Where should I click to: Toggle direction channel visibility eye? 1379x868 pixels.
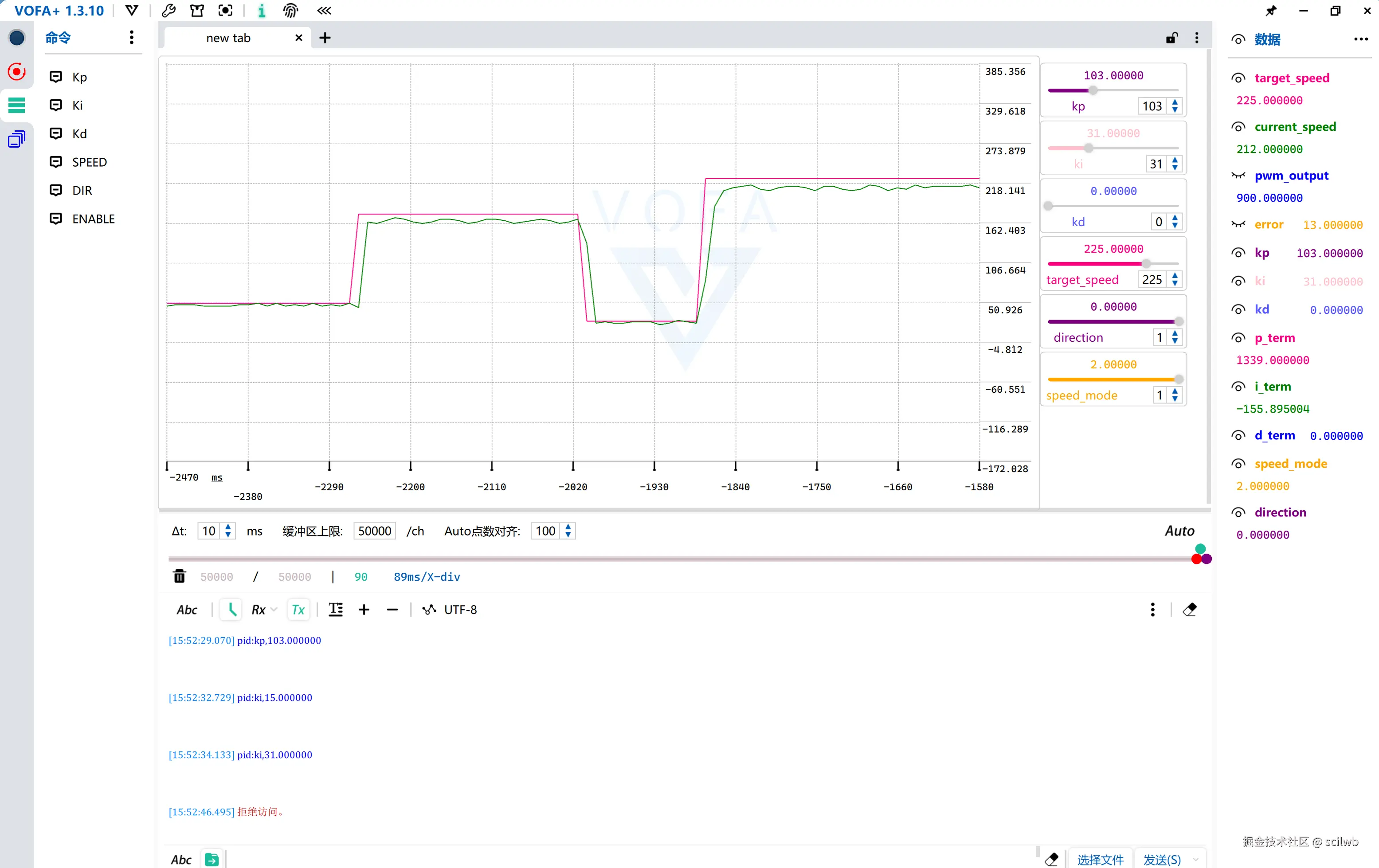pos(1238,512)
